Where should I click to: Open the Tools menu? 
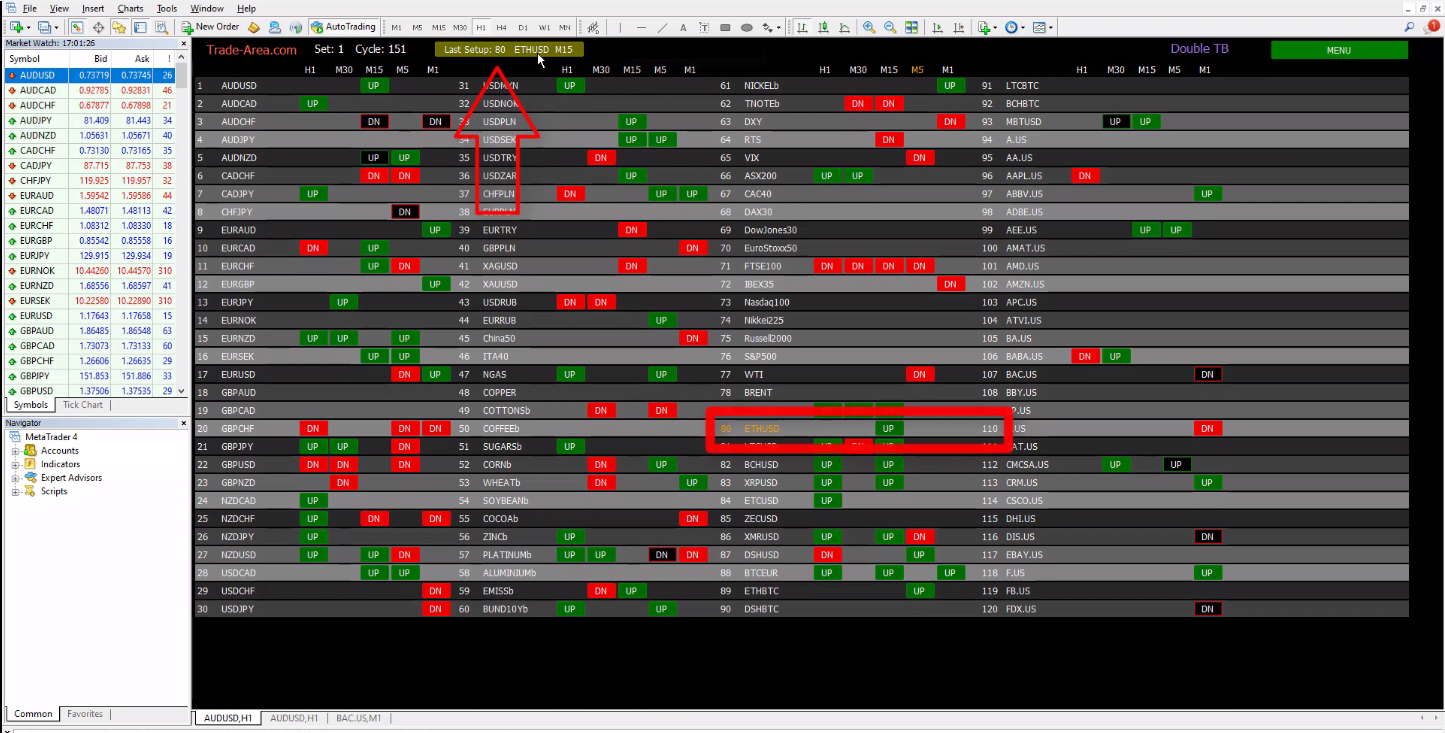click(x=167, y=8)
